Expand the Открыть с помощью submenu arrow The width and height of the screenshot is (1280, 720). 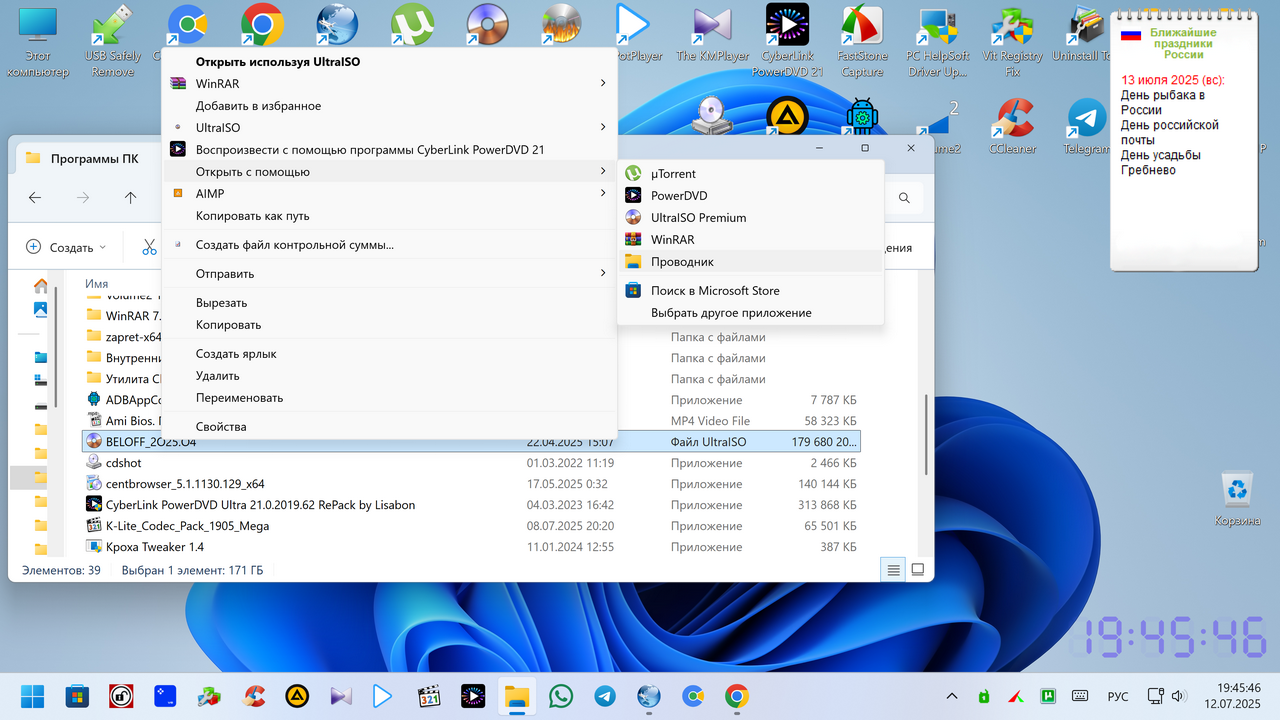(603, 172)
